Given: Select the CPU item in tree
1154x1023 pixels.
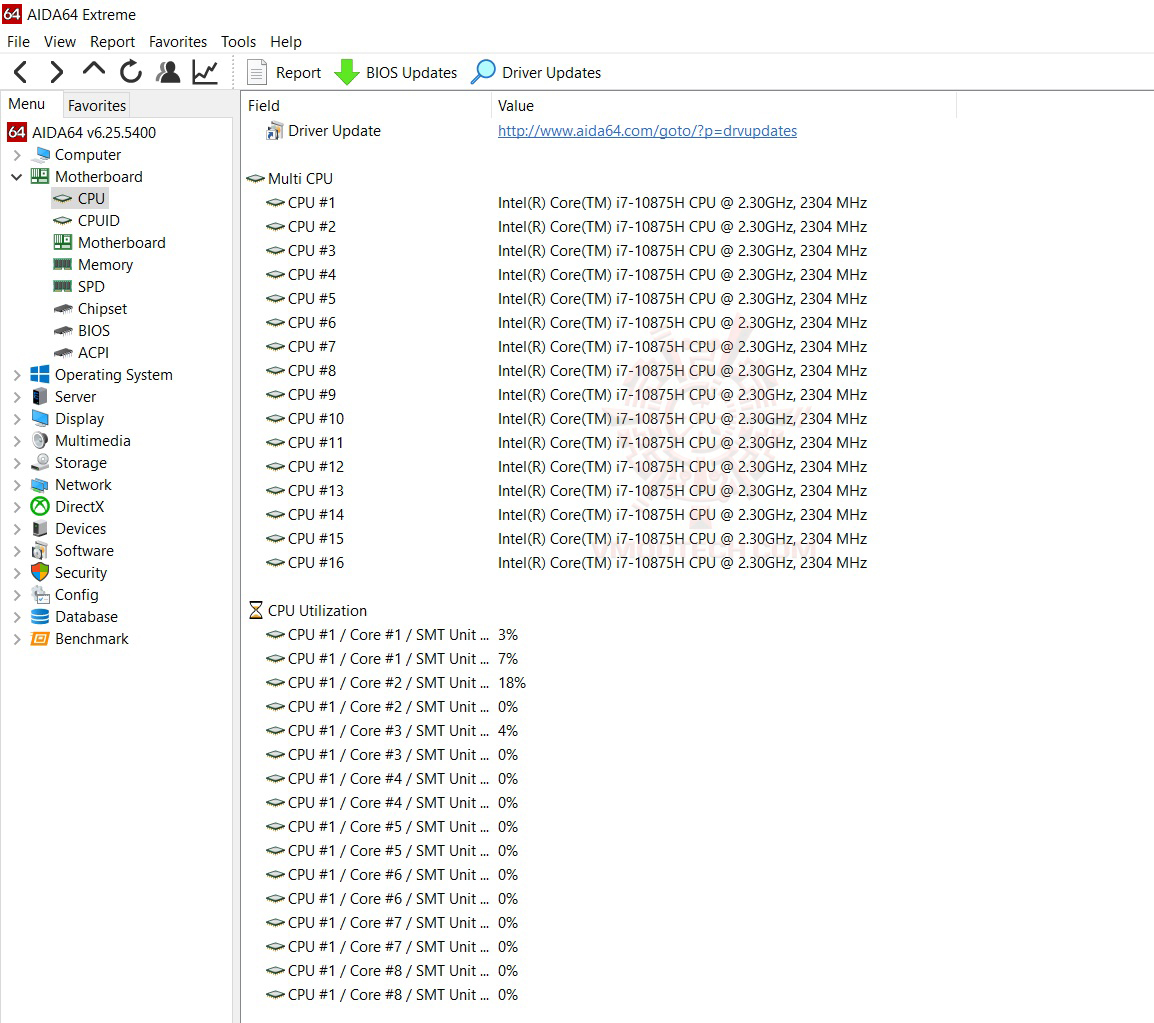Looking at the screenshot, I should pyautogui.click(x=81, y=199).
